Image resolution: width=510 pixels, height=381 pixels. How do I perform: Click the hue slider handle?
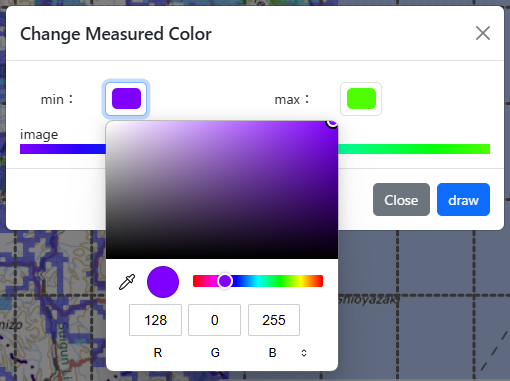click(225, 281)
